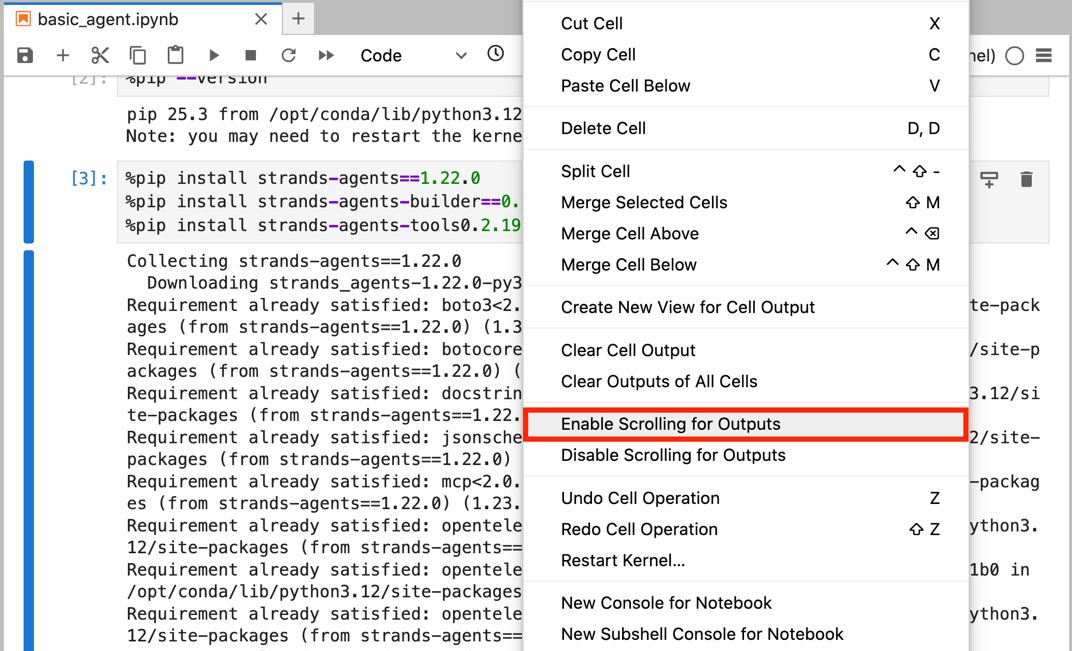This screenshot has width=1072, height=651.
Task: Delete cell using the trash can icon
Action: point(1026,180)
